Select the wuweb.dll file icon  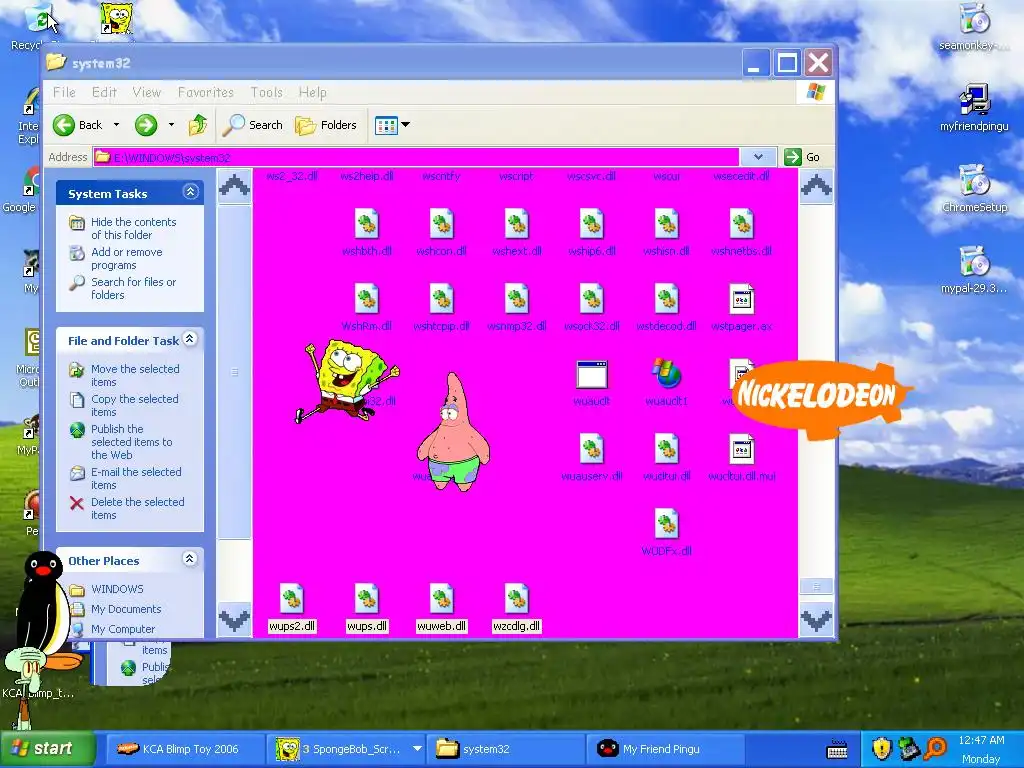coord(441,599)
